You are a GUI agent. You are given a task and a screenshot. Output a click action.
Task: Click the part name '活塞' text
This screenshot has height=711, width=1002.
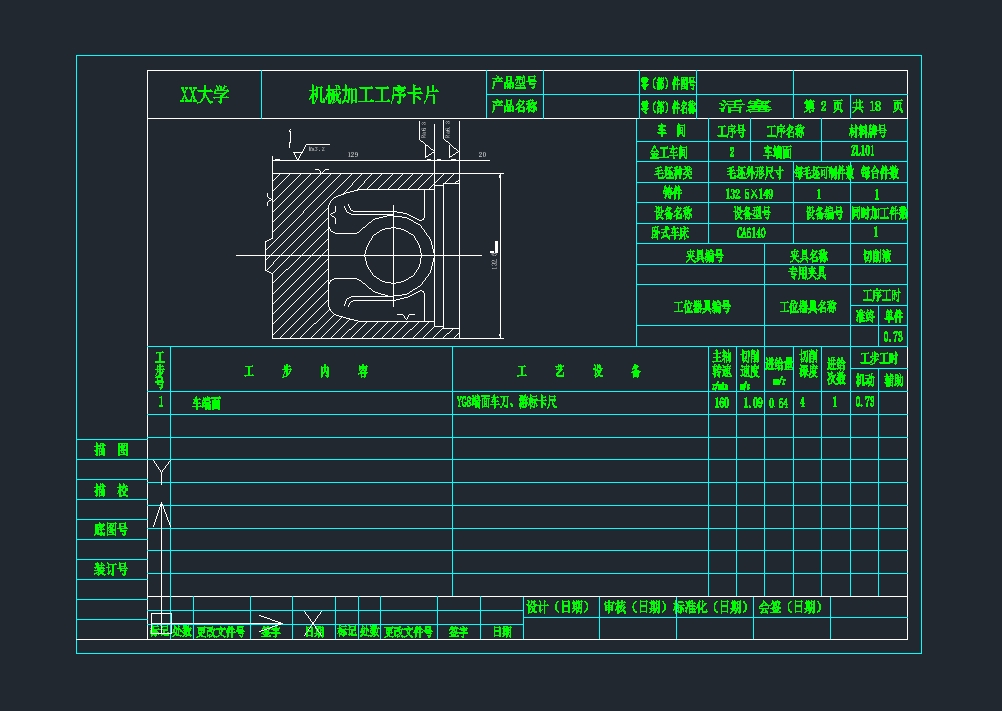[745, 107]
